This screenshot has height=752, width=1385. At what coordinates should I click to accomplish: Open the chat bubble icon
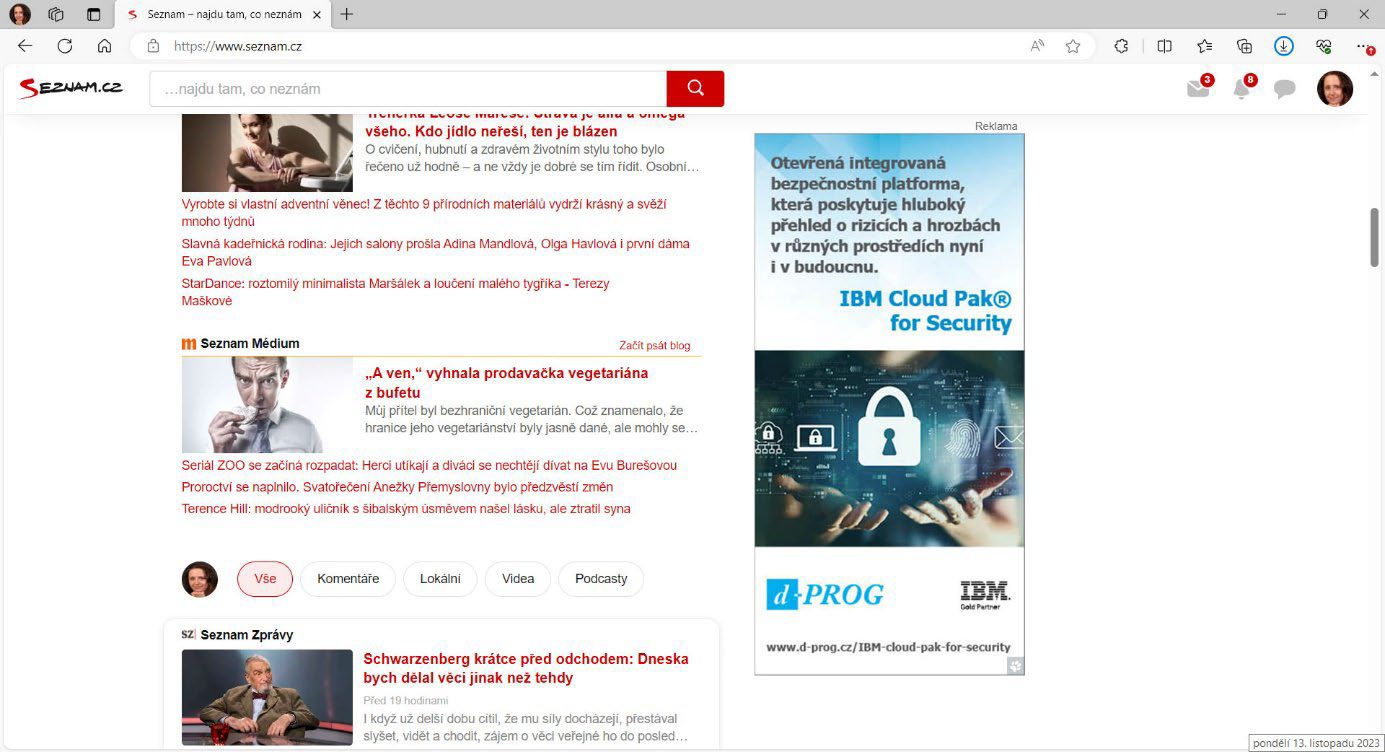(x=1285, y=89)
